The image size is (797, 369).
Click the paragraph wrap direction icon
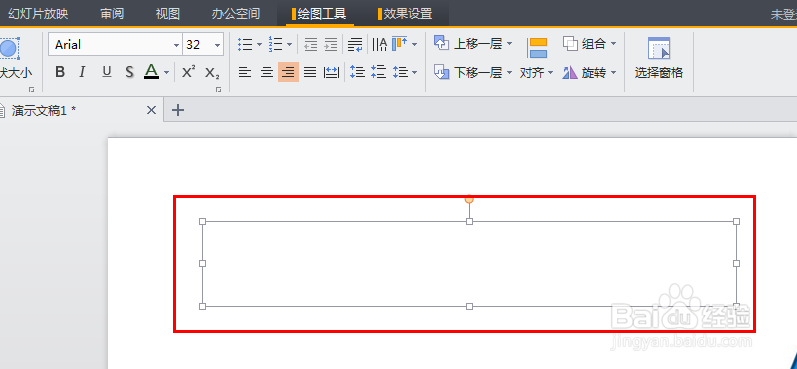tap(355, 45)
